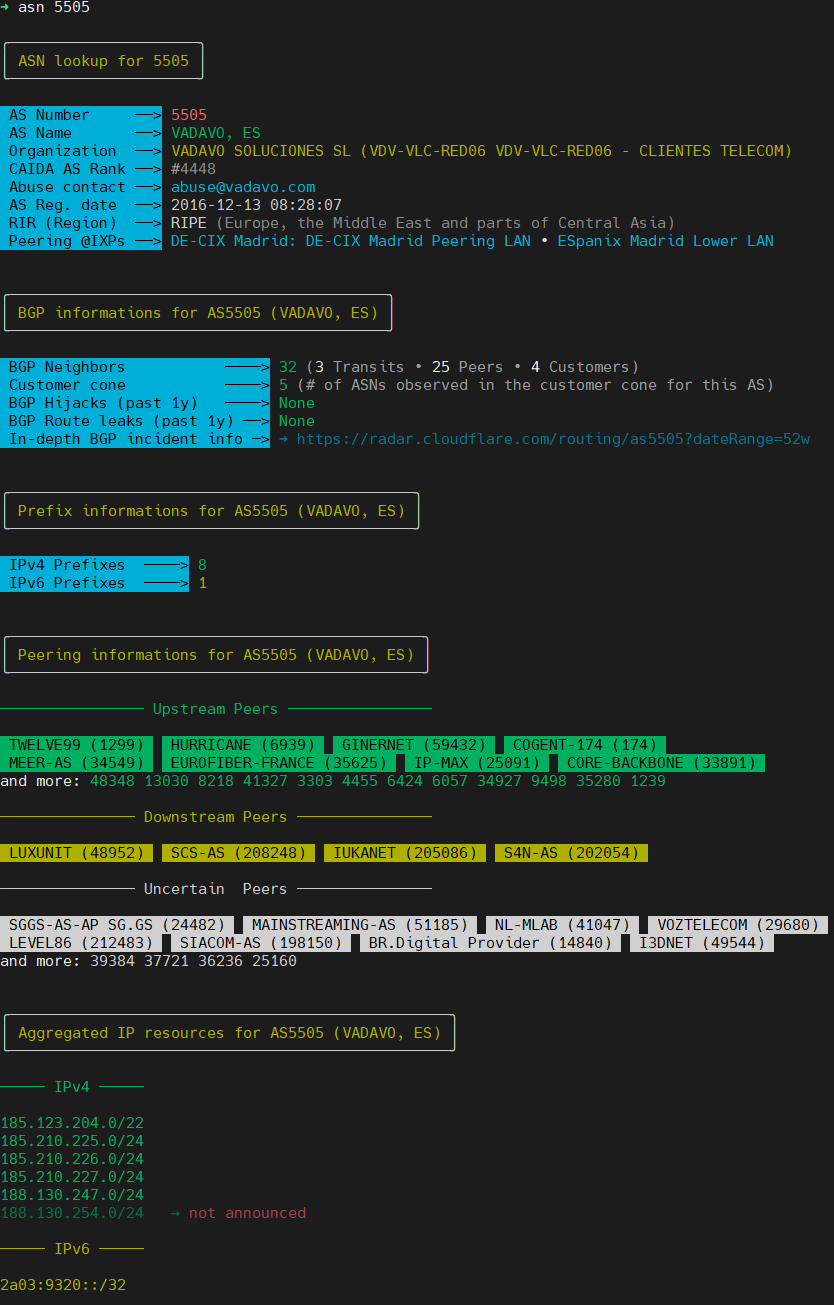Click the GINERNET (59432) upstream peer
Viewport: 834px width, 1305px height.
coord(414,745)
